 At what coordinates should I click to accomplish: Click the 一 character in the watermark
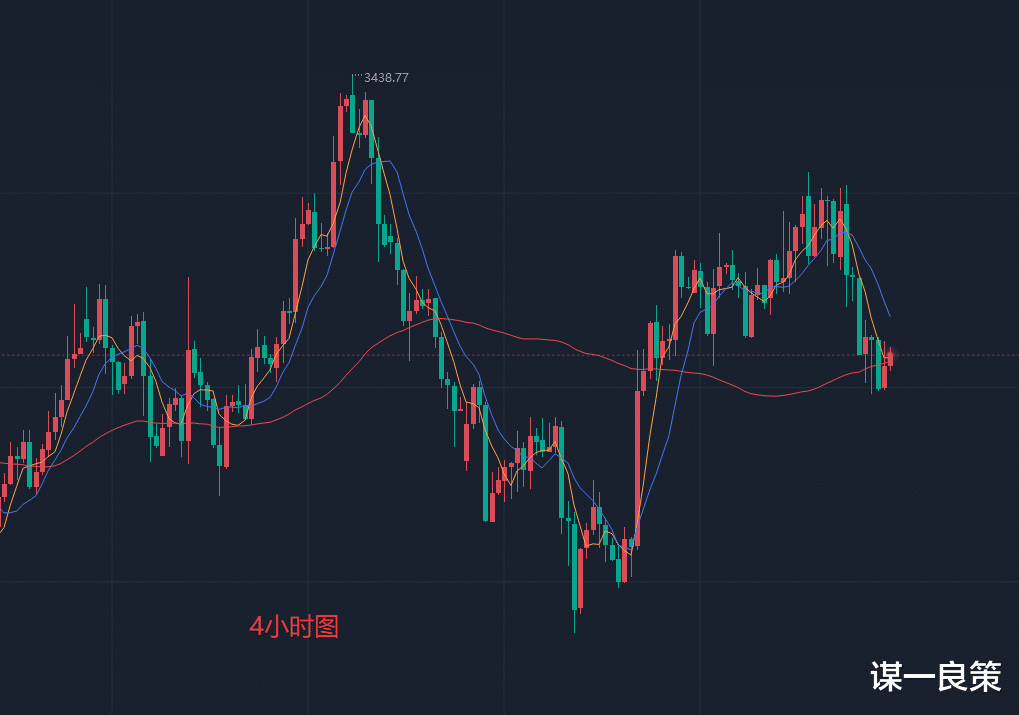pyautogui.click(x=919, y=678)
